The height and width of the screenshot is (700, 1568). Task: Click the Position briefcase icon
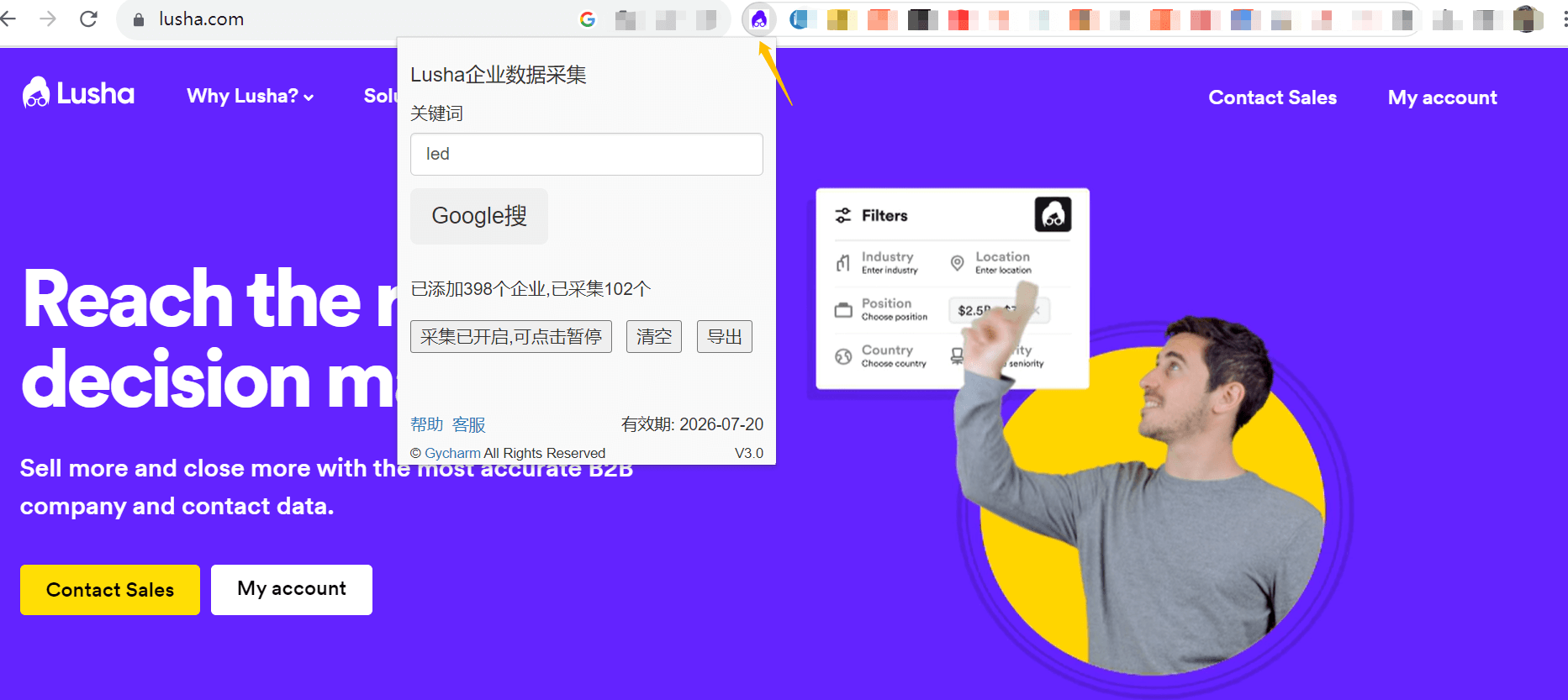(843, 310)
